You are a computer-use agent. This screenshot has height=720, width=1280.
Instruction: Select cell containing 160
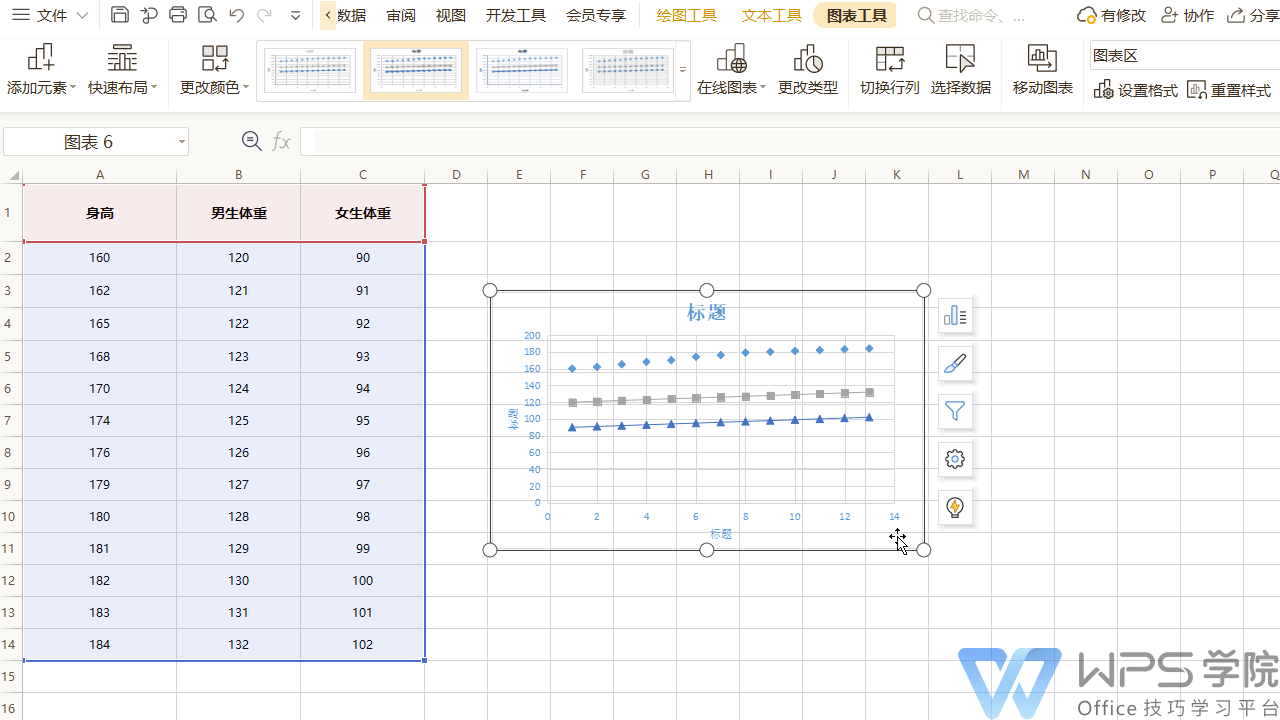[x=100, y=258]
